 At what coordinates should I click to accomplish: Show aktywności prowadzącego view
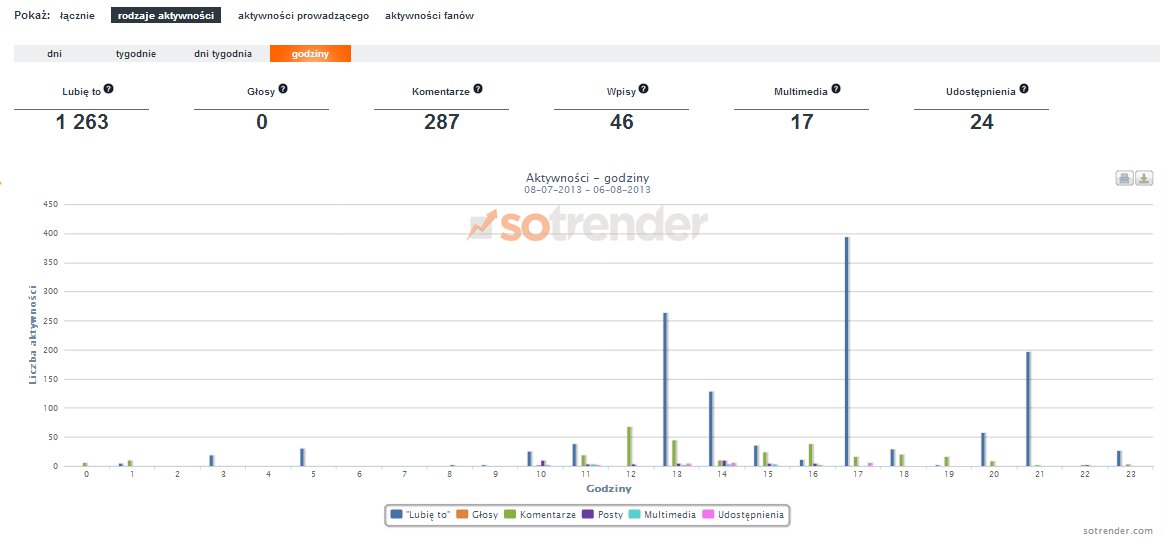tap(303, 16)
